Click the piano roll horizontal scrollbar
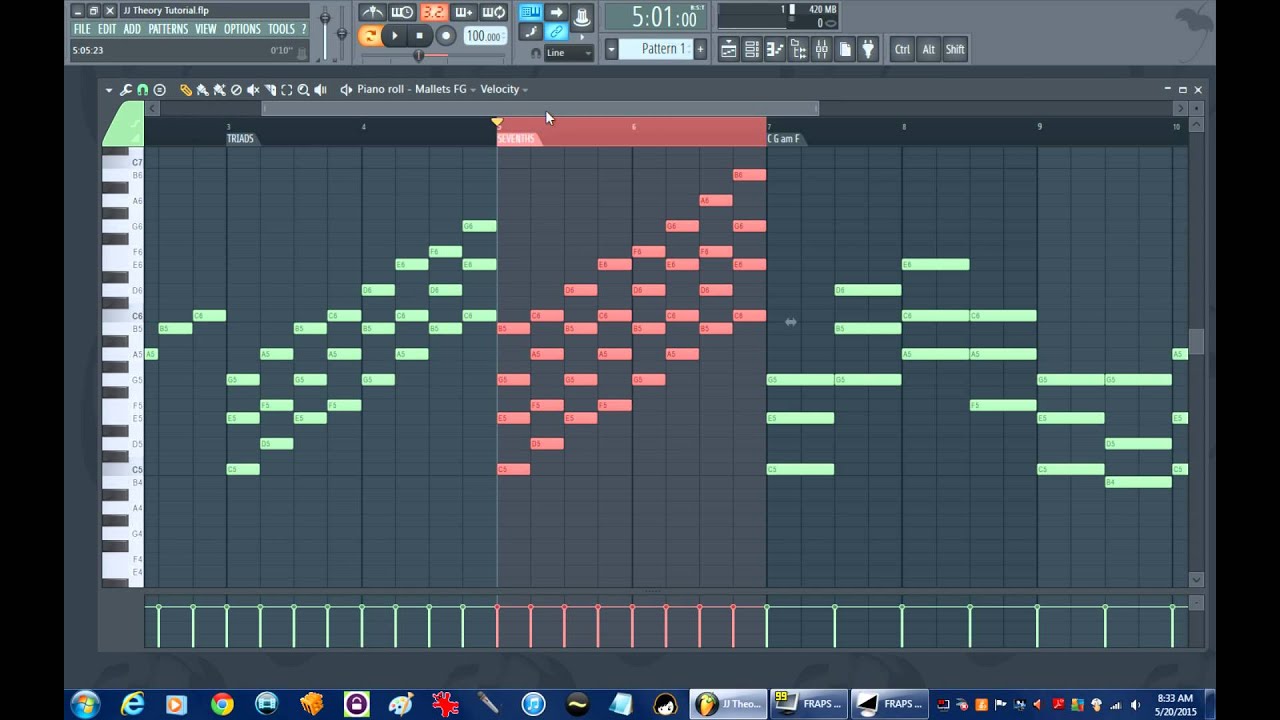 coord(540,108)
